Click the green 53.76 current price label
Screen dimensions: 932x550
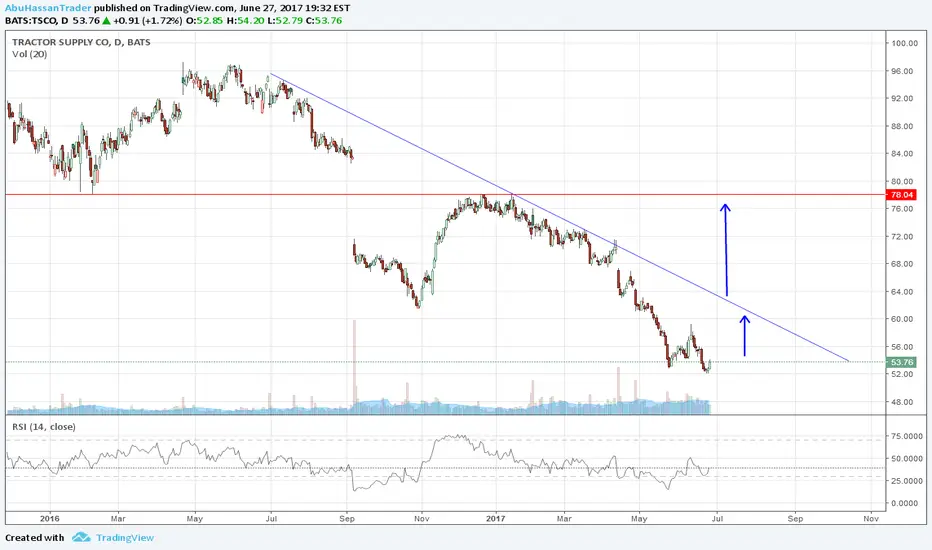click(902, 362)
